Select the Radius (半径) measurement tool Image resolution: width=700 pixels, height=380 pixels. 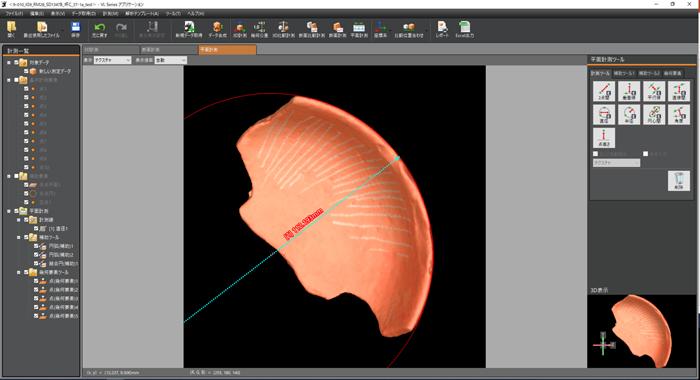coord(629,115)
